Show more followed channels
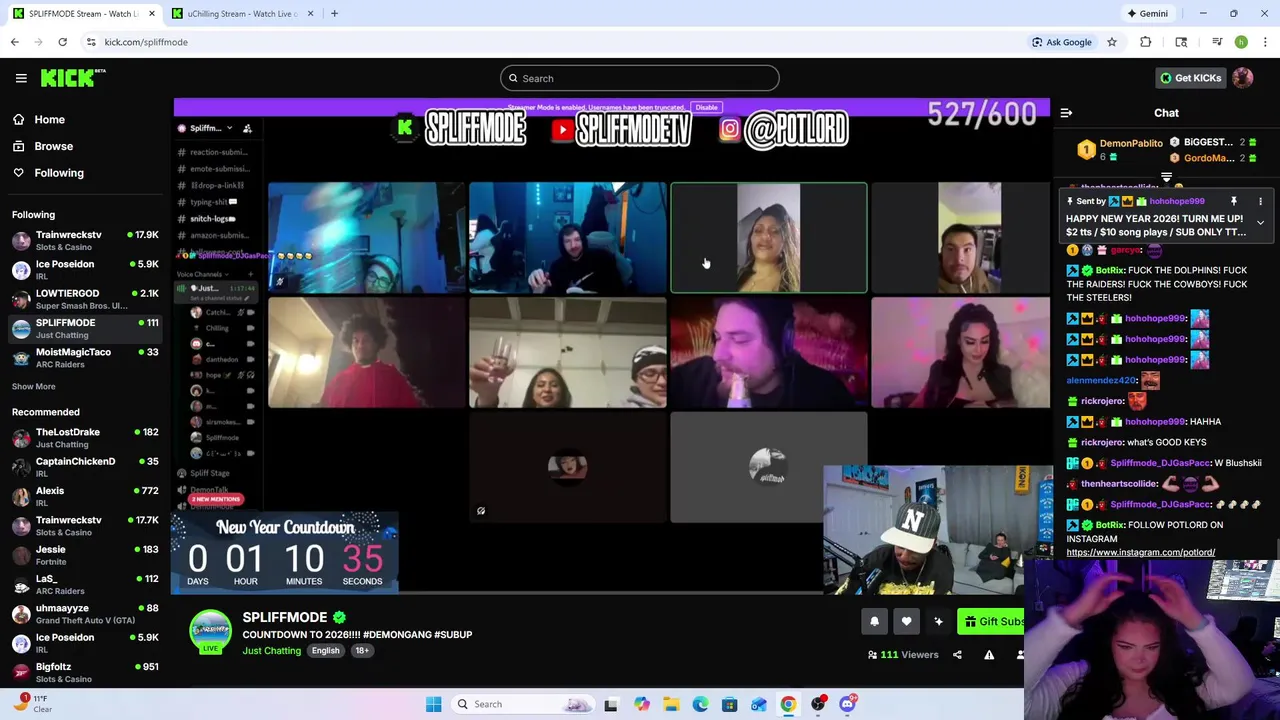 pos(33,386)
